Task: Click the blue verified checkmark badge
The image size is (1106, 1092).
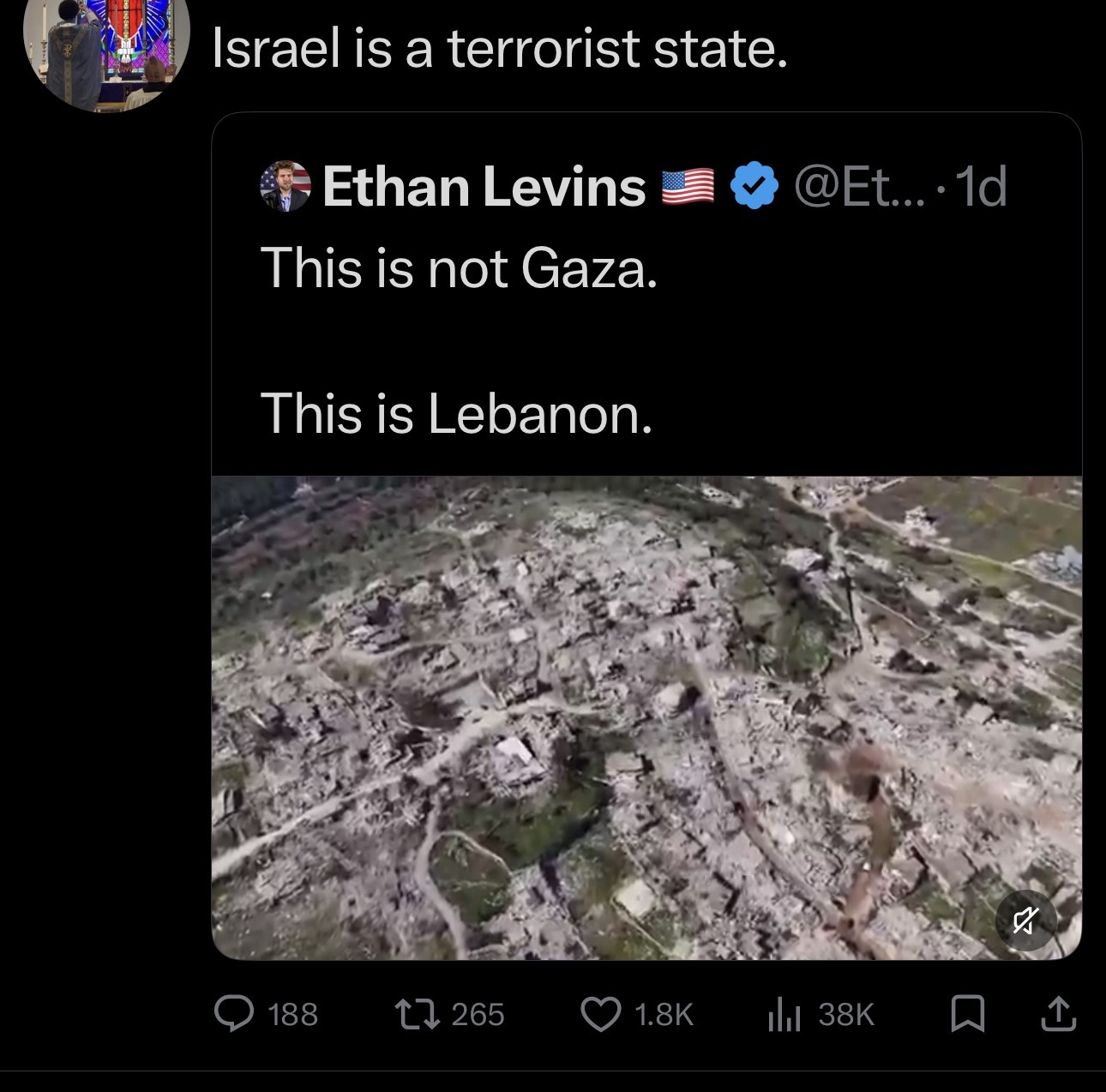Action: [x=754, y=187]
